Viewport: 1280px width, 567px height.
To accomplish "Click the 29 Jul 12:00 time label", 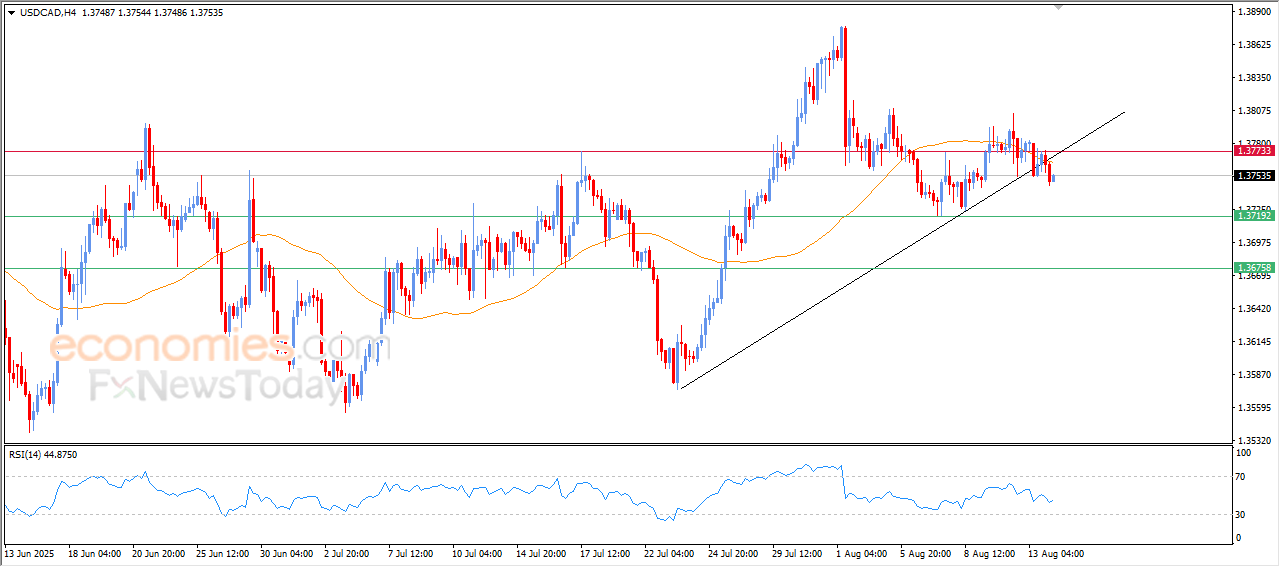I will coord(797,553).
